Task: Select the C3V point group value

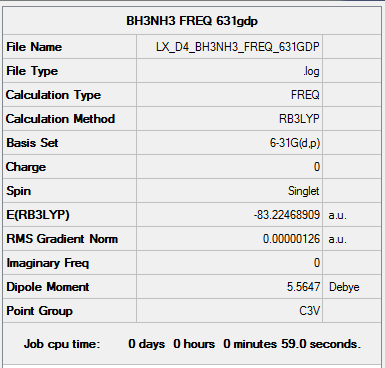Action: tap(309, 311)
